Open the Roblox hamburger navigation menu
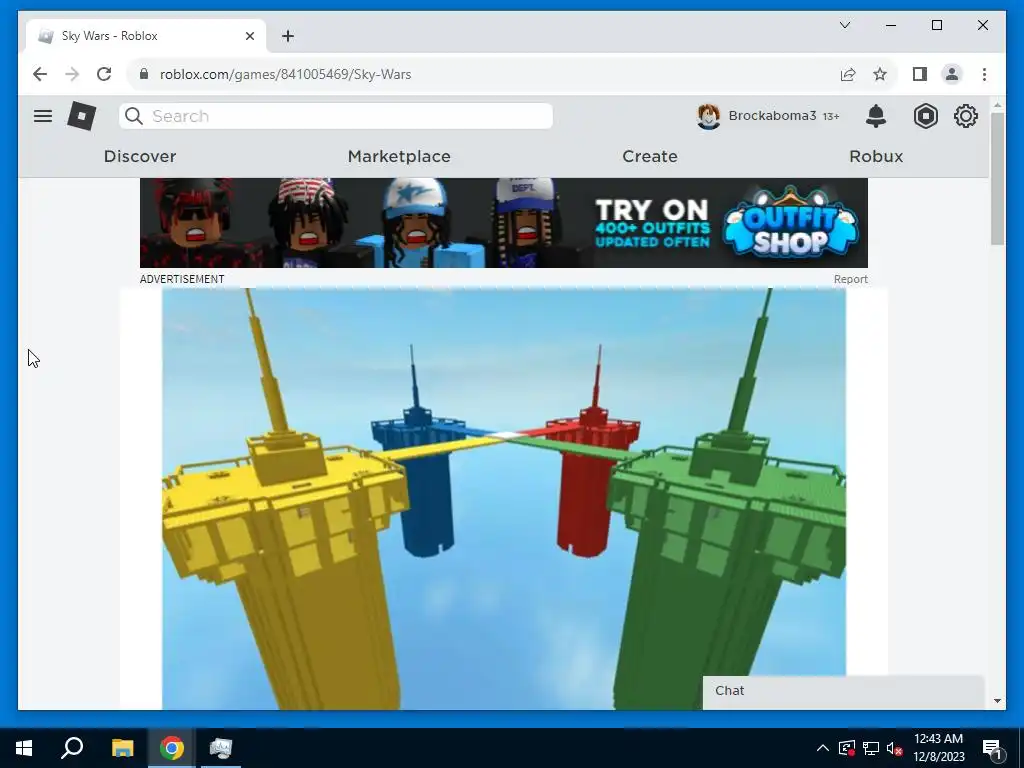 [x=43, y=116]
